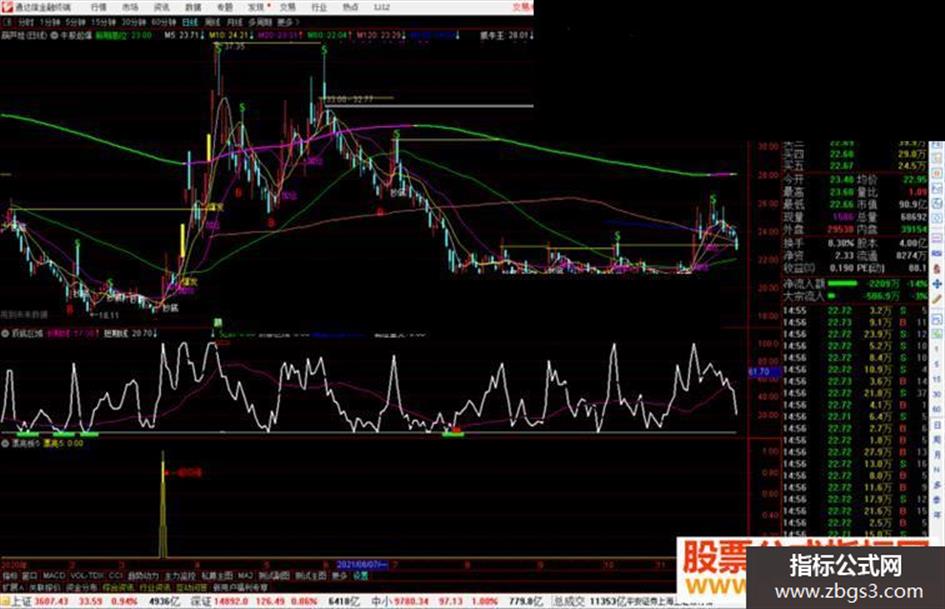Expand the 更多 period options

click(x=286, y=22)
